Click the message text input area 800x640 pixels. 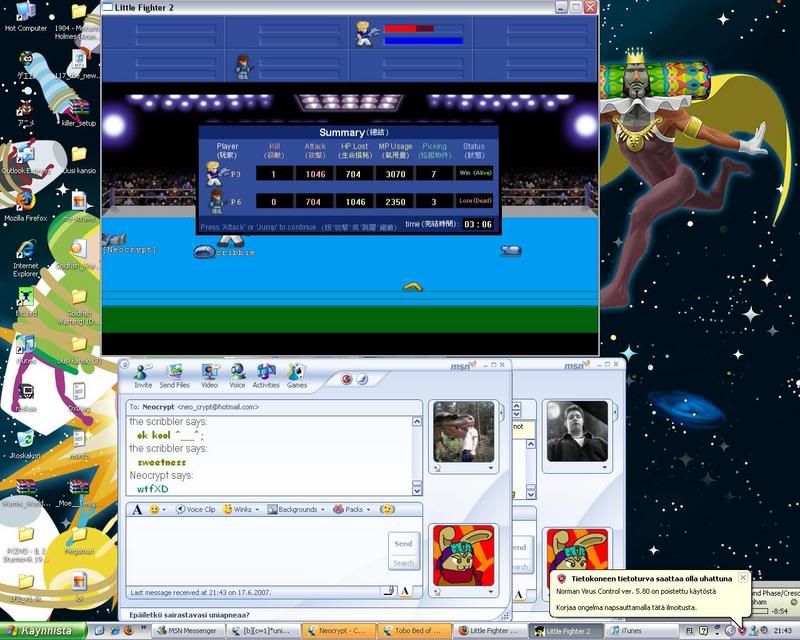click(255, 550)
